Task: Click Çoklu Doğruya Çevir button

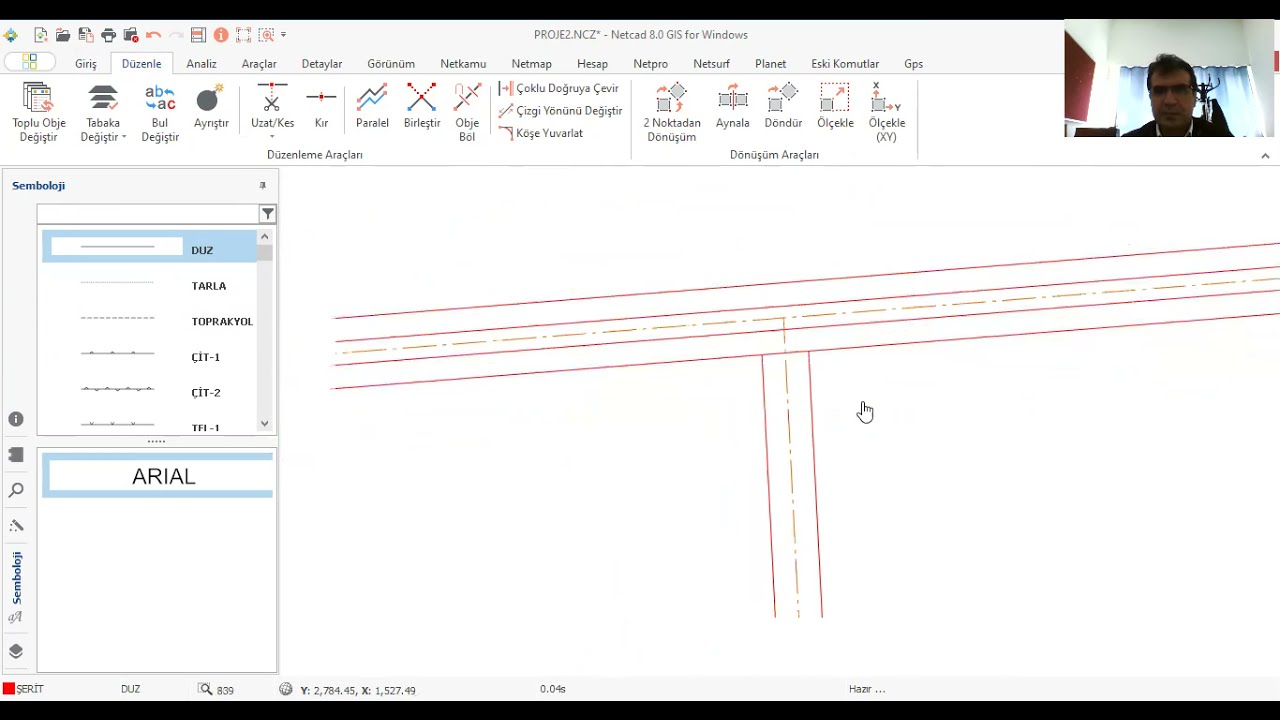Action: [559, 88]
